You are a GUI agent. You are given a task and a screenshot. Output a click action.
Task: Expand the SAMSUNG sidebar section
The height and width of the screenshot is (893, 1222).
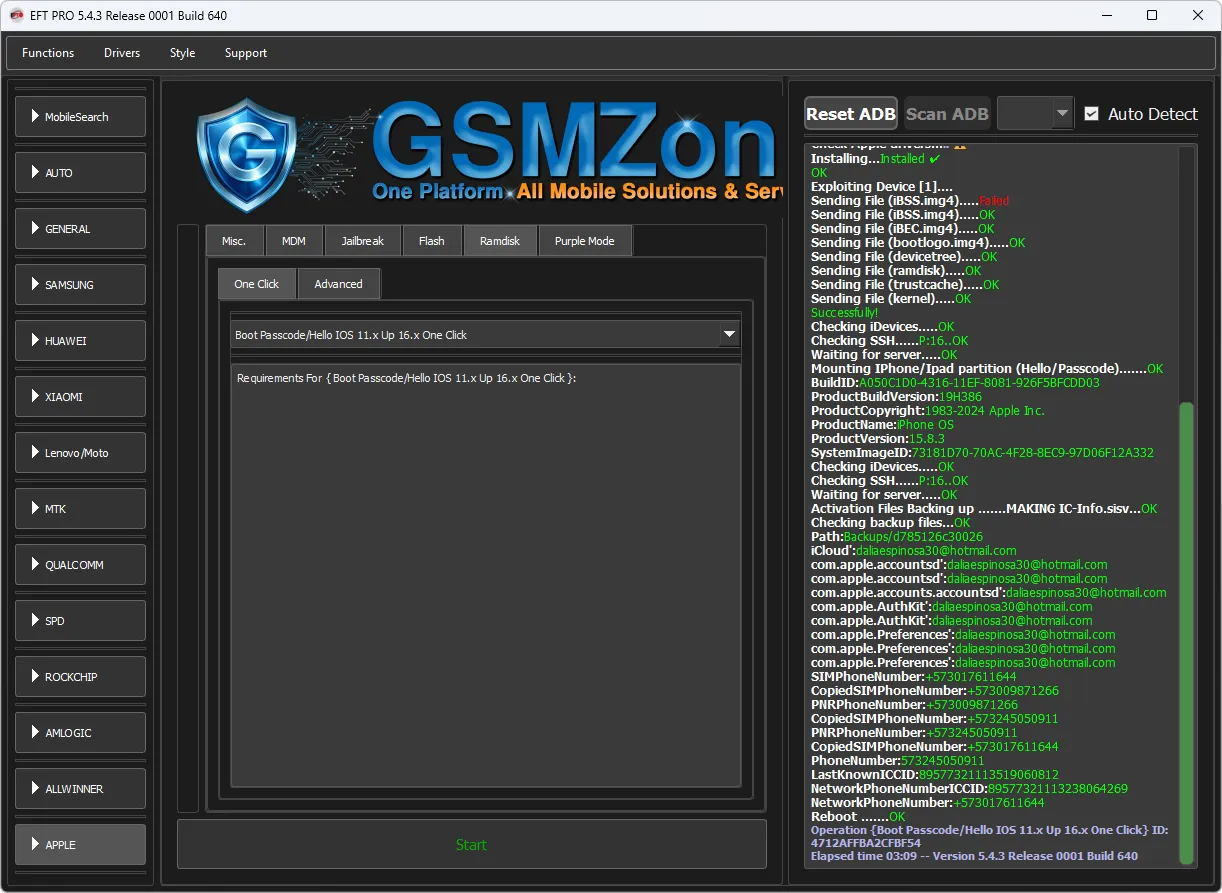coord(80,285)
